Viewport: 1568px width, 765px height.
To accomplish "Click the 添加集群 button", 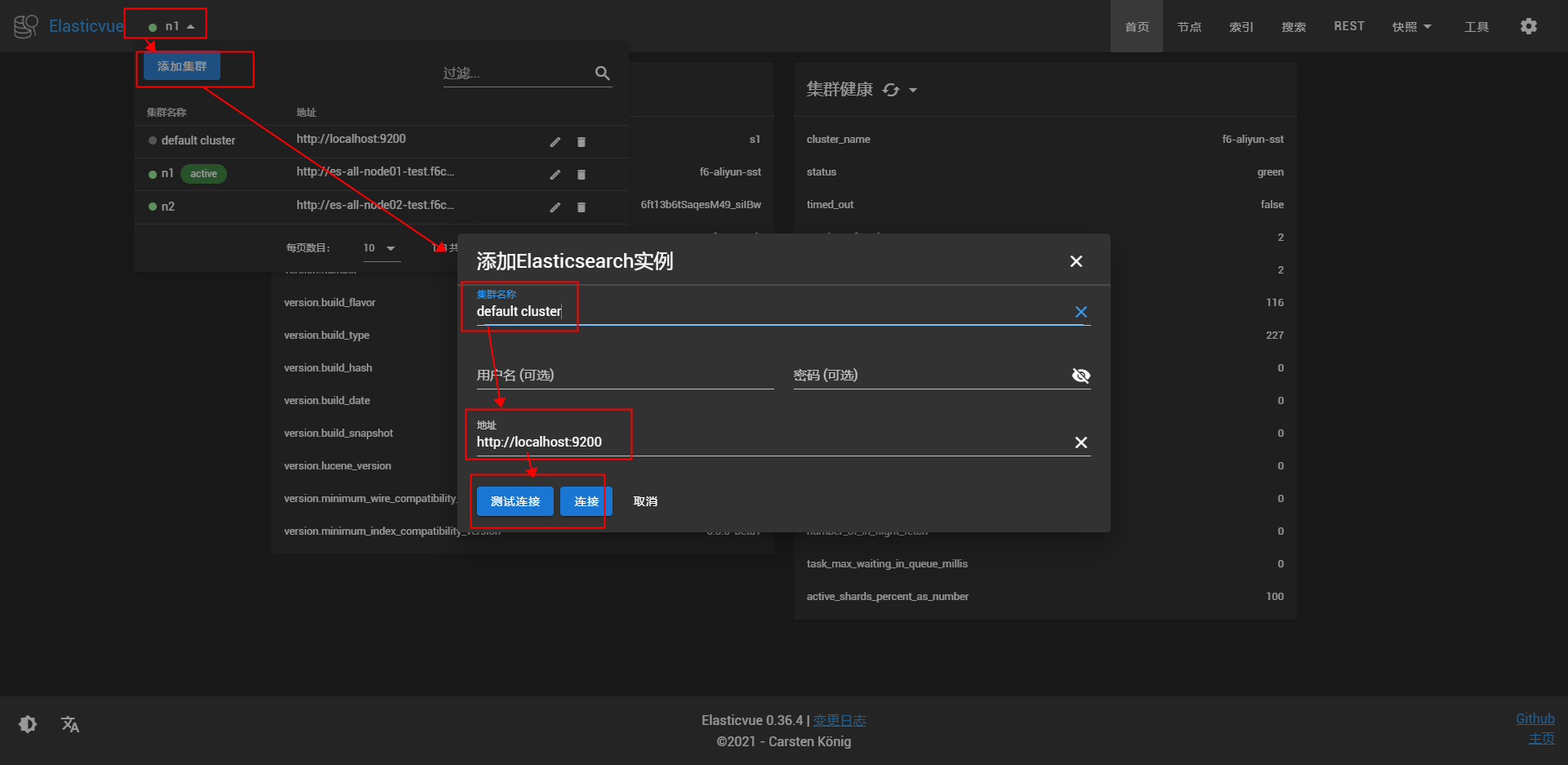I will [182, 66].
